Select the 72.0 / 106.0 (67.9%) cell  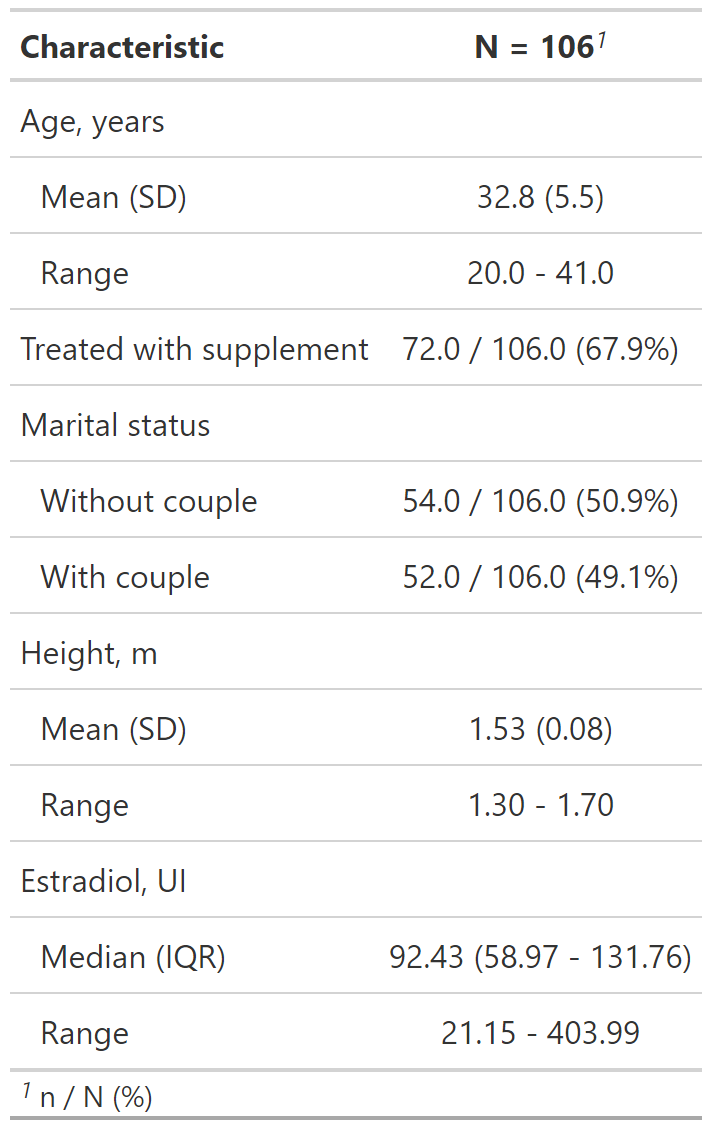[540, 349]
